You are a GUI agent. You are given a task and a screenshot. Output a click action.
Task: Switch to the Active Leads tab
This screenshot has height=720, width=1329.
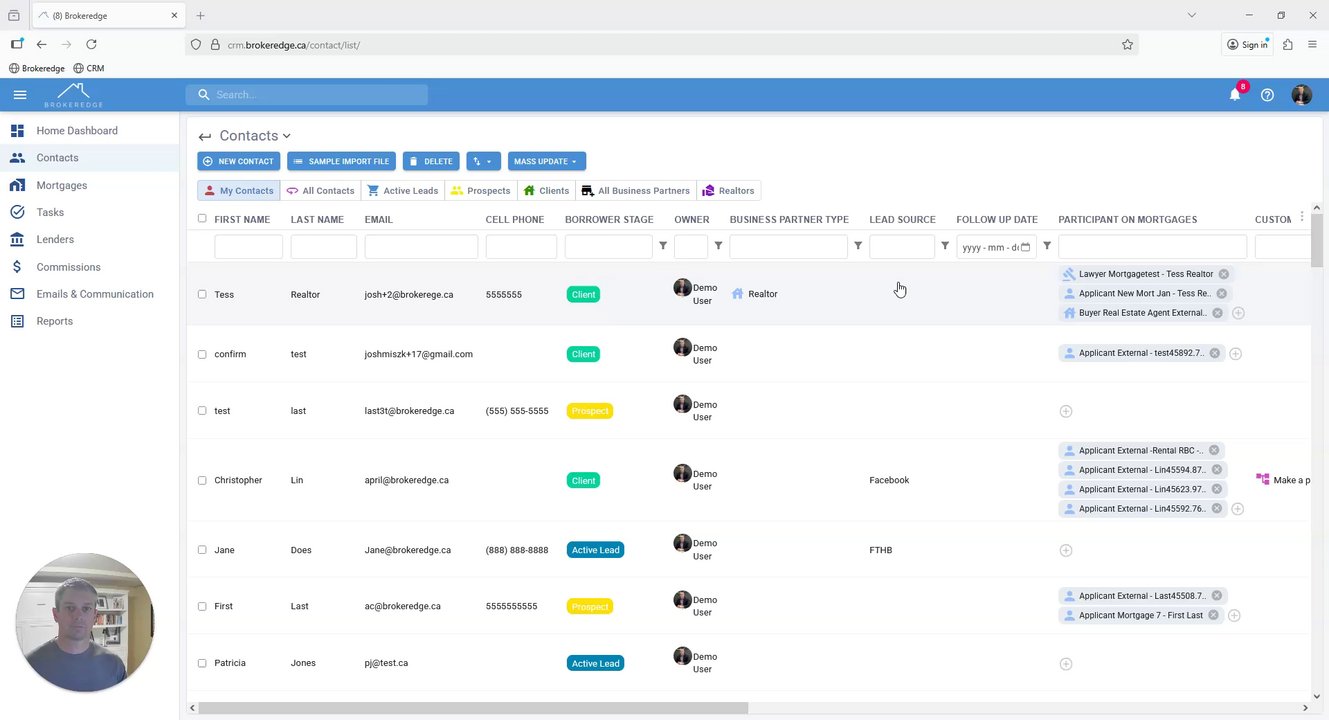pyautogui.click(x=403, y=190)
